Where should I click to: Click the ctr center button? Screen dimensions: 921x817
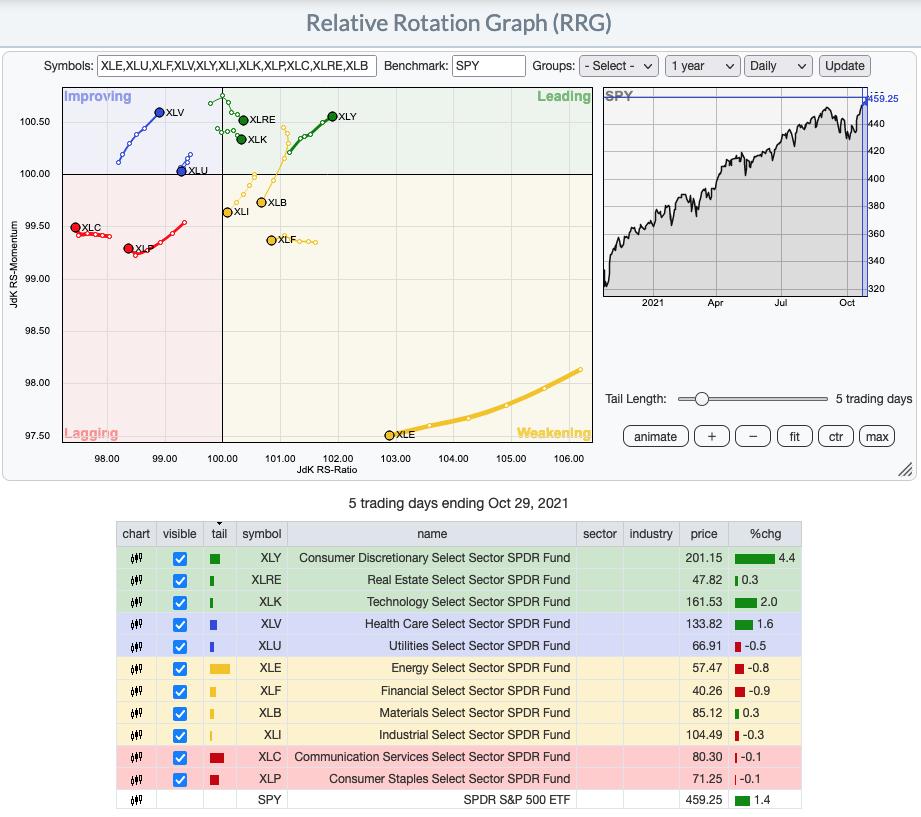tap(835, 436)
